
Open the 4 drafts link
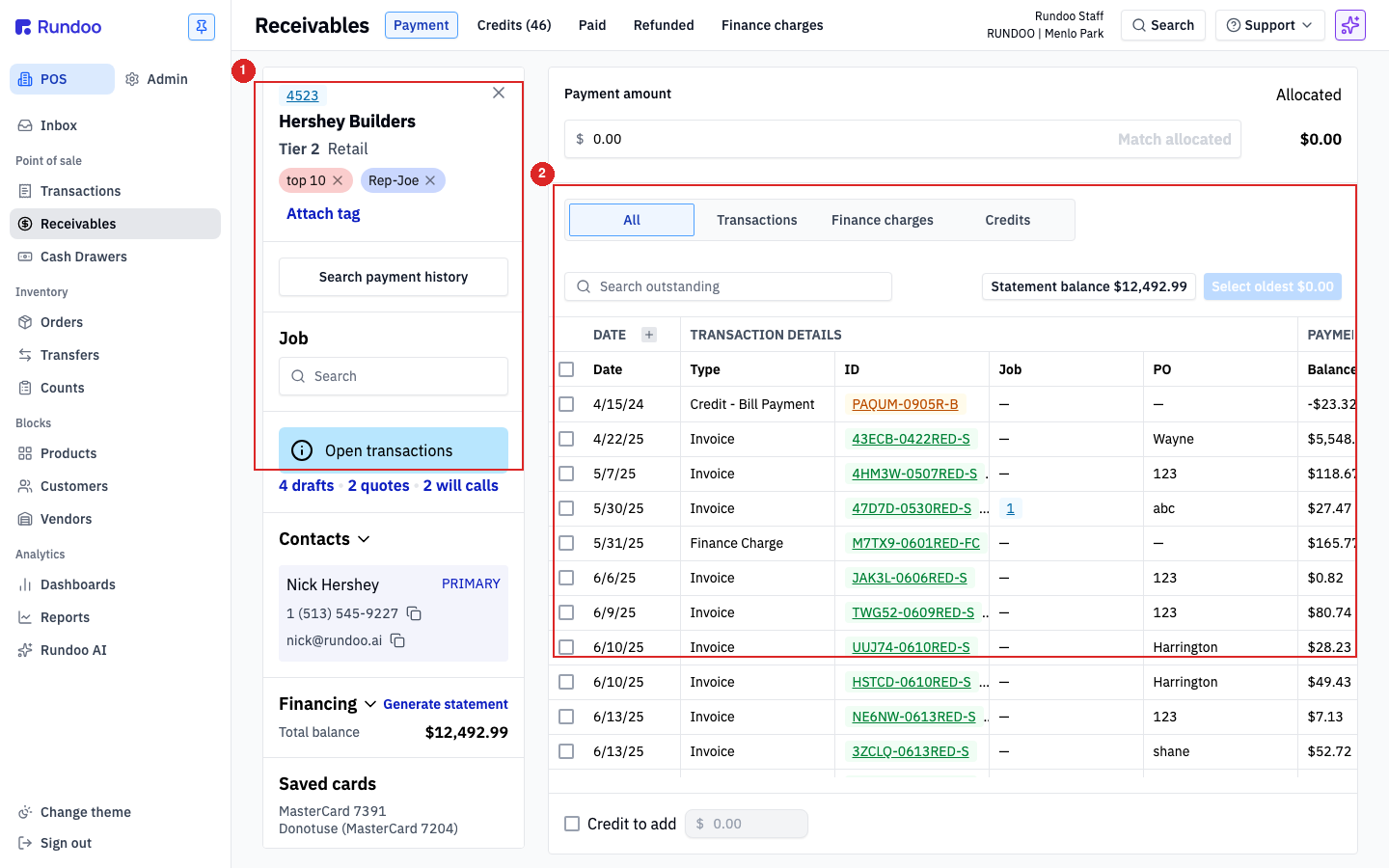pyautogui.click(x=307, y=486)
